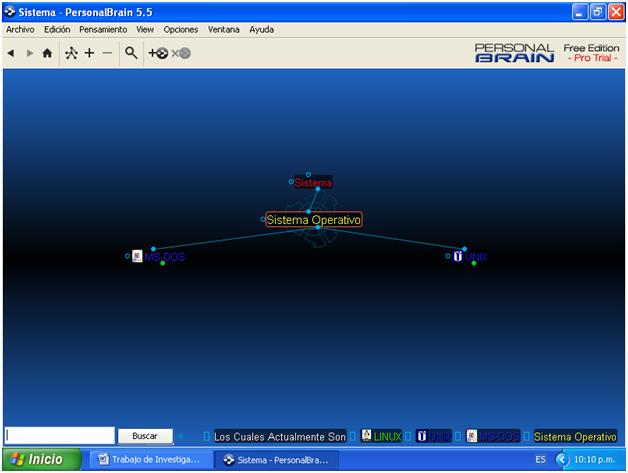
Task: Click the minus icon in toolbar
Action: pos(107,53)
